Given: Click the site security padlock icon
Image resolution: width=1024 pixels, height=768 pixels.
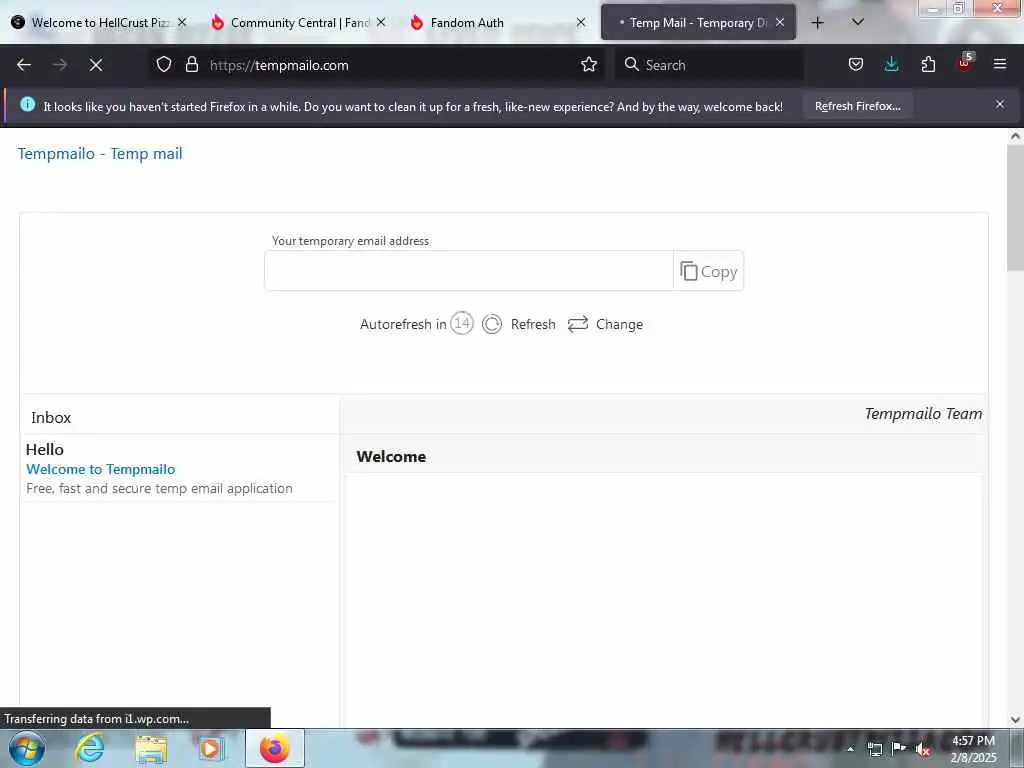Looking at the screenshot, I should click(x=191, y=65).
